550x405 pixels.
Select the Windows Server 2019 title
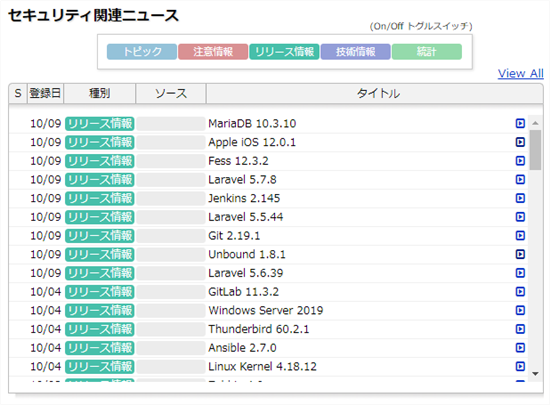coord(266,310)
